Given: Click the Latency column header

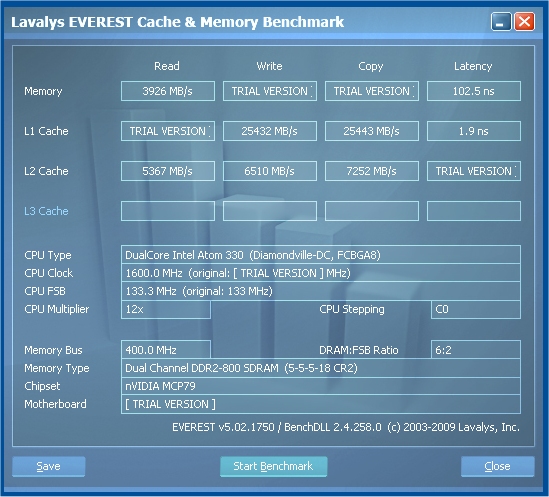Looking at the screenshot, I should click(473, 66).
